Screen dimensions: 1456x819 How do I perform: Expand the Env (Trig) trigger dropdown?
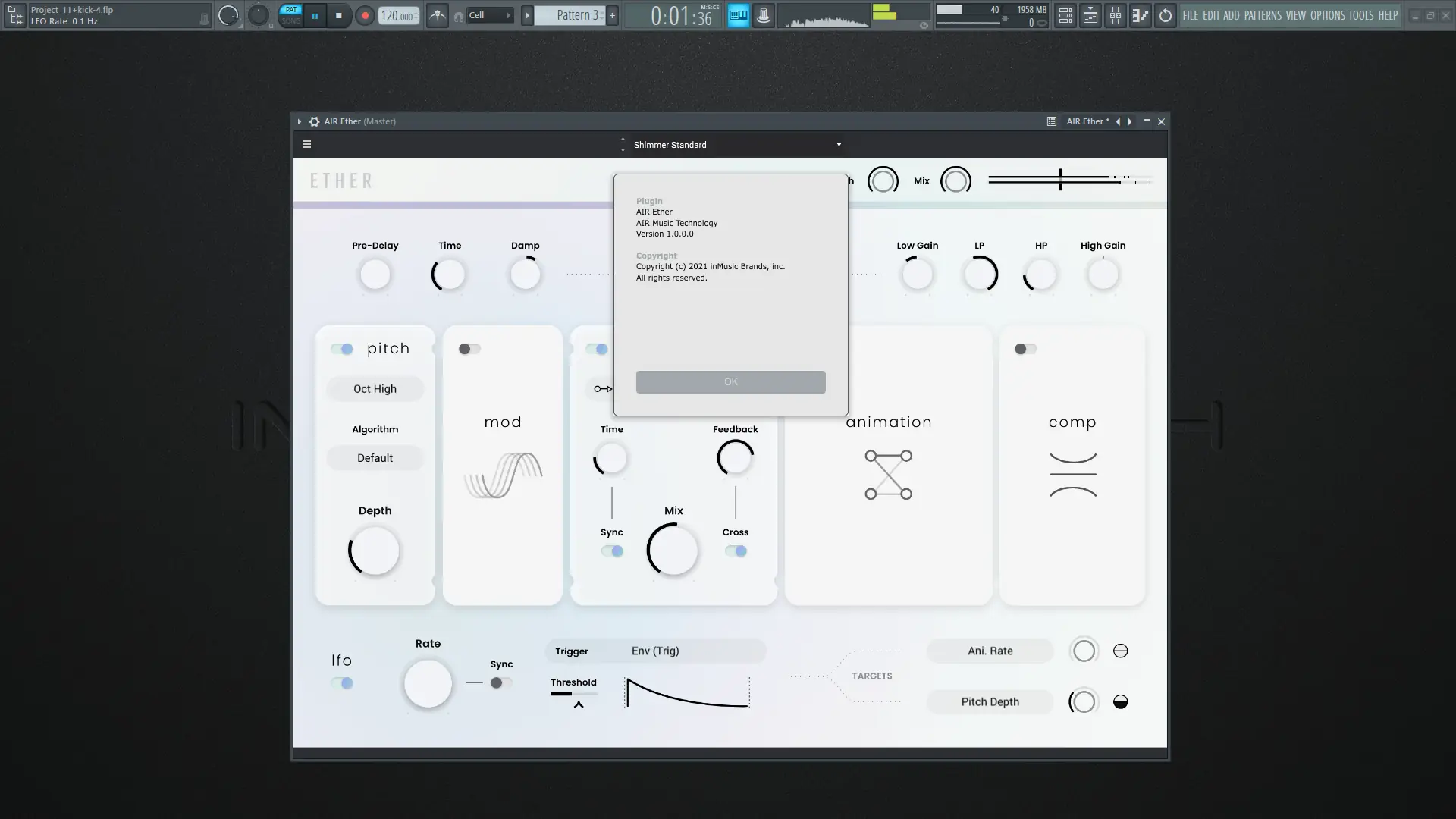click(x=655, y=651)
